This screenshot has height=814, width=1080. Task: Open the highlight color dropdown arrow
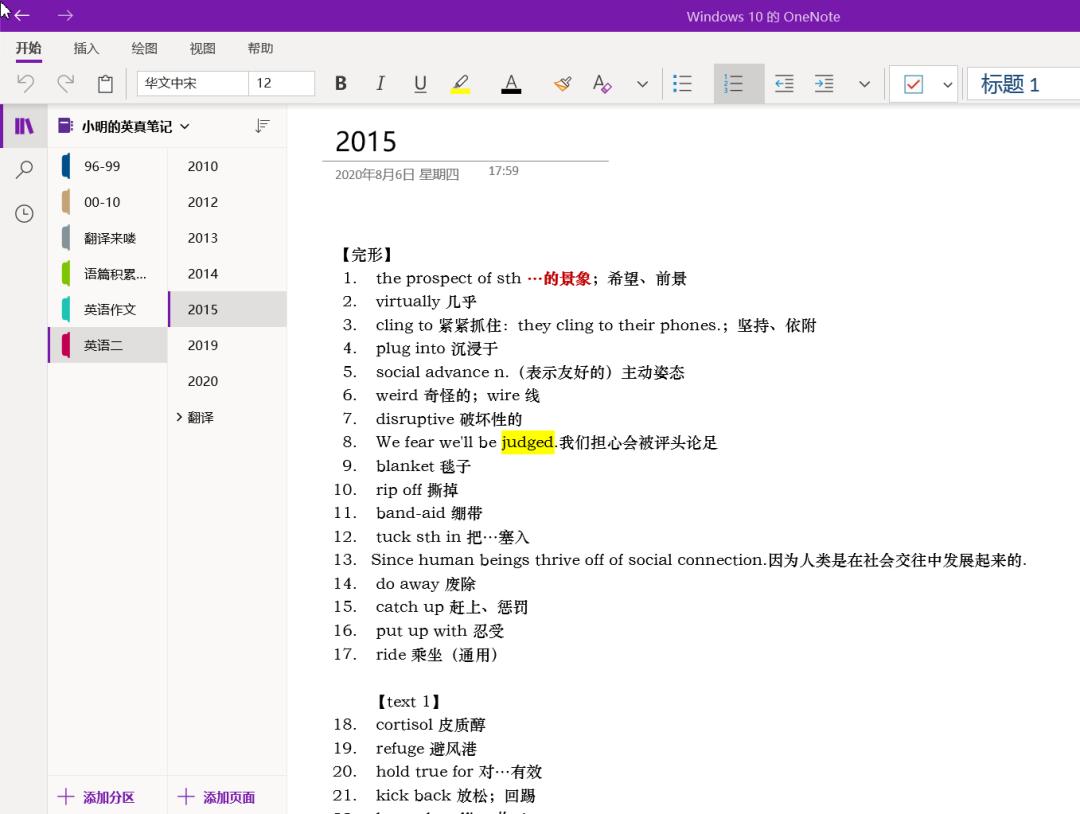pos(642,83)
